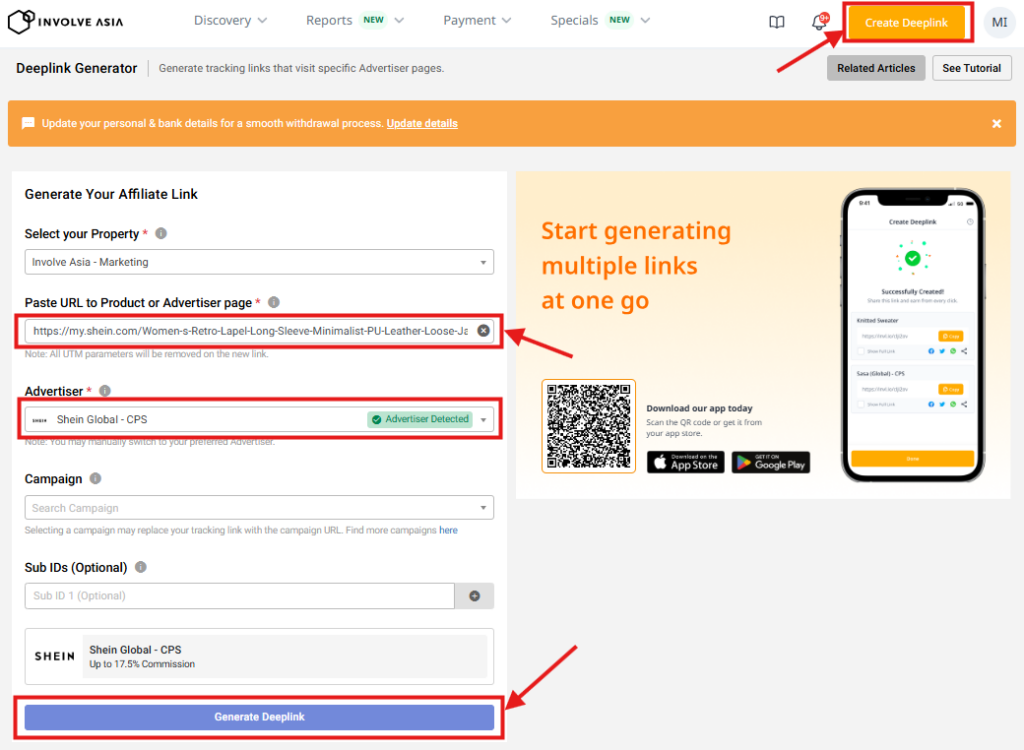The height and width of the screenshot is (750, 1024).
Task: Open the Payment menu
Action: coord(477,20)
